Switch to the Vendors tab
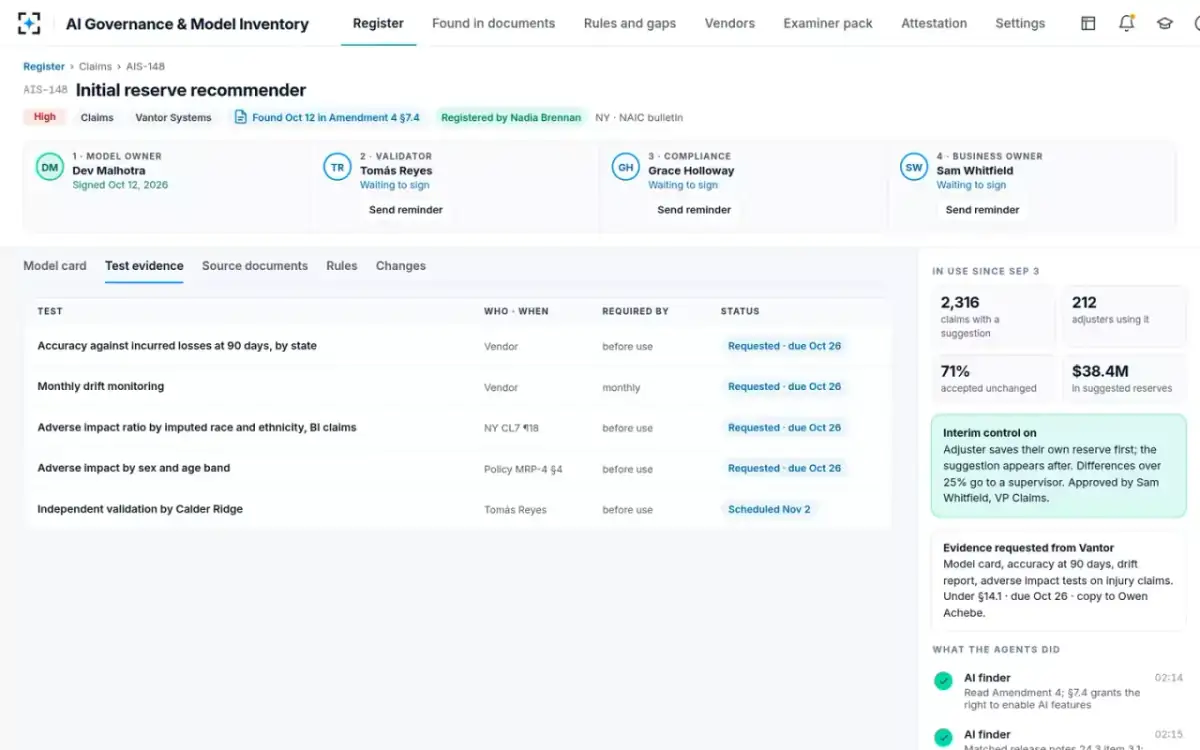The height and width of the screenshot is (750, 1200). click(x=730, y=23)
